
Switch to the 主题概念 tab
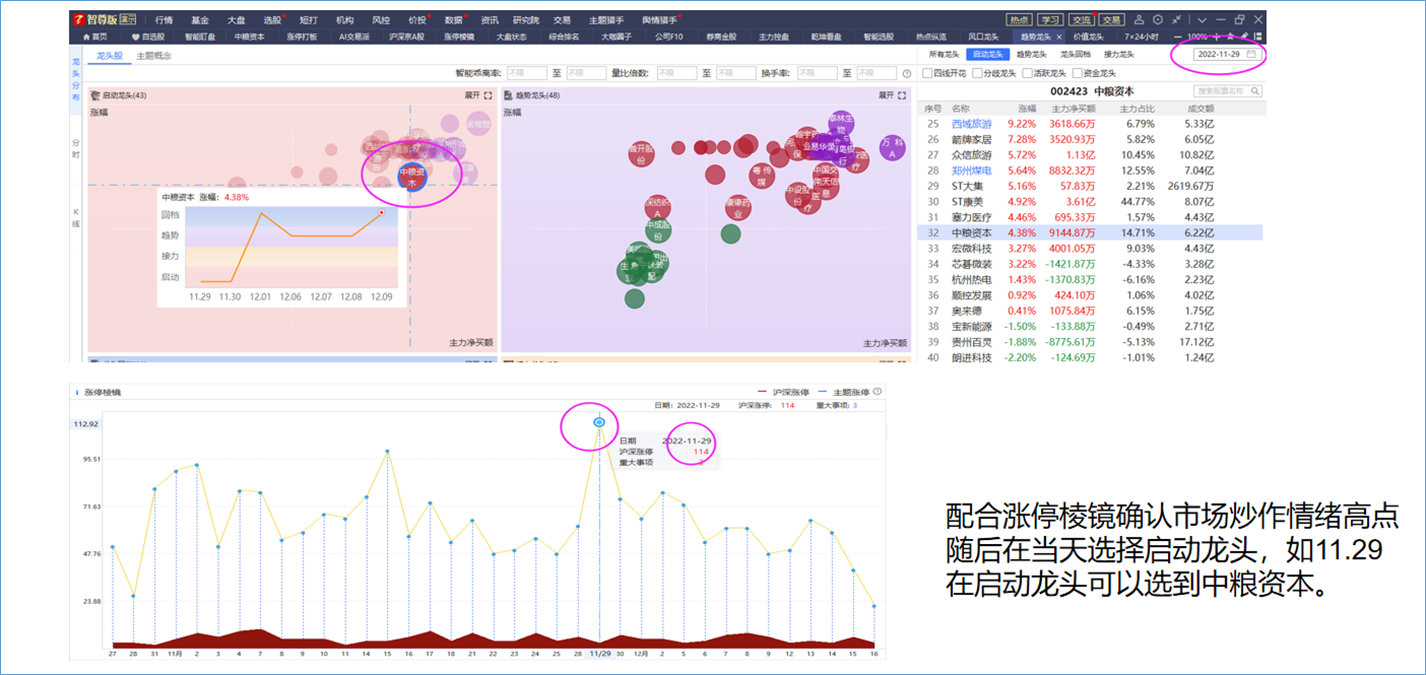coord(153,56)
